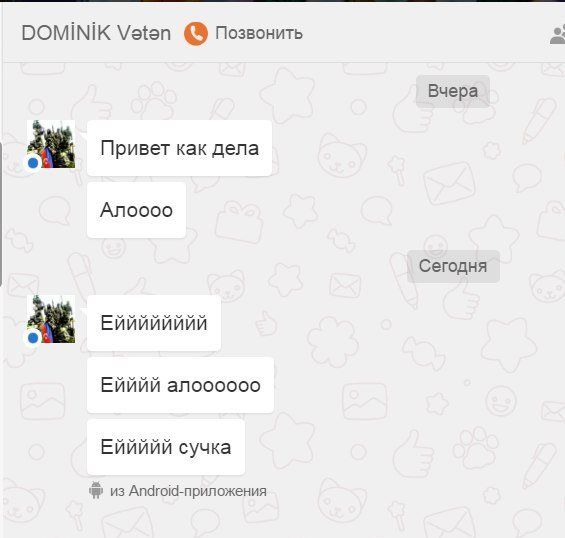This screenshot has width=565, height=538.
Task: Click the Вчера date separator
Action: (x=453, y=91)
